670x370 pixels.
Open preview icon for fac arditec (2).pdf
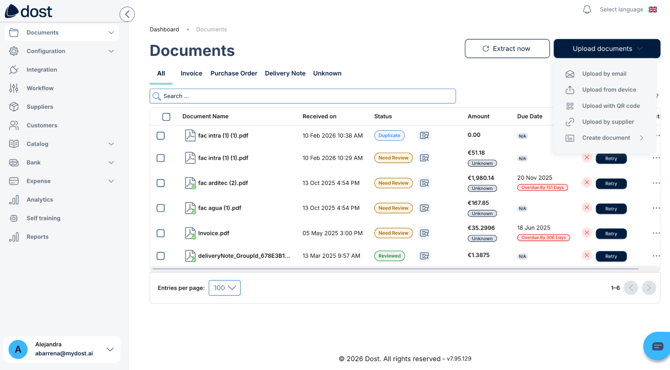[x=424, y=183]
